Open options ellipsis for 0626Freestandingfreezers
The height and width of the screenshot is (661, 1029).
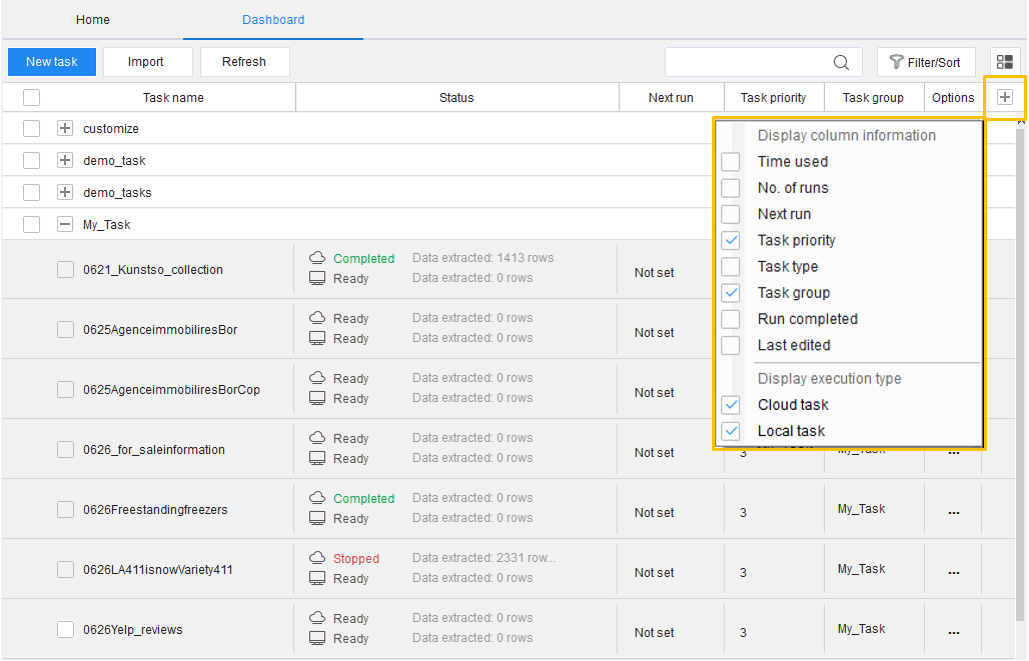(x=953, y=512)
